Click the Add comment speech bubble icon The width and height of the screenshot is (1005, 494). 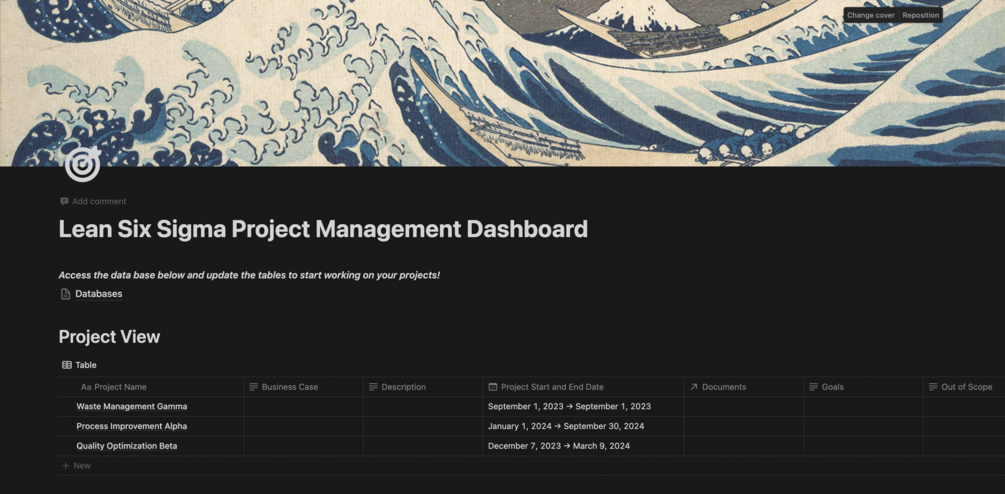[64, 201]
